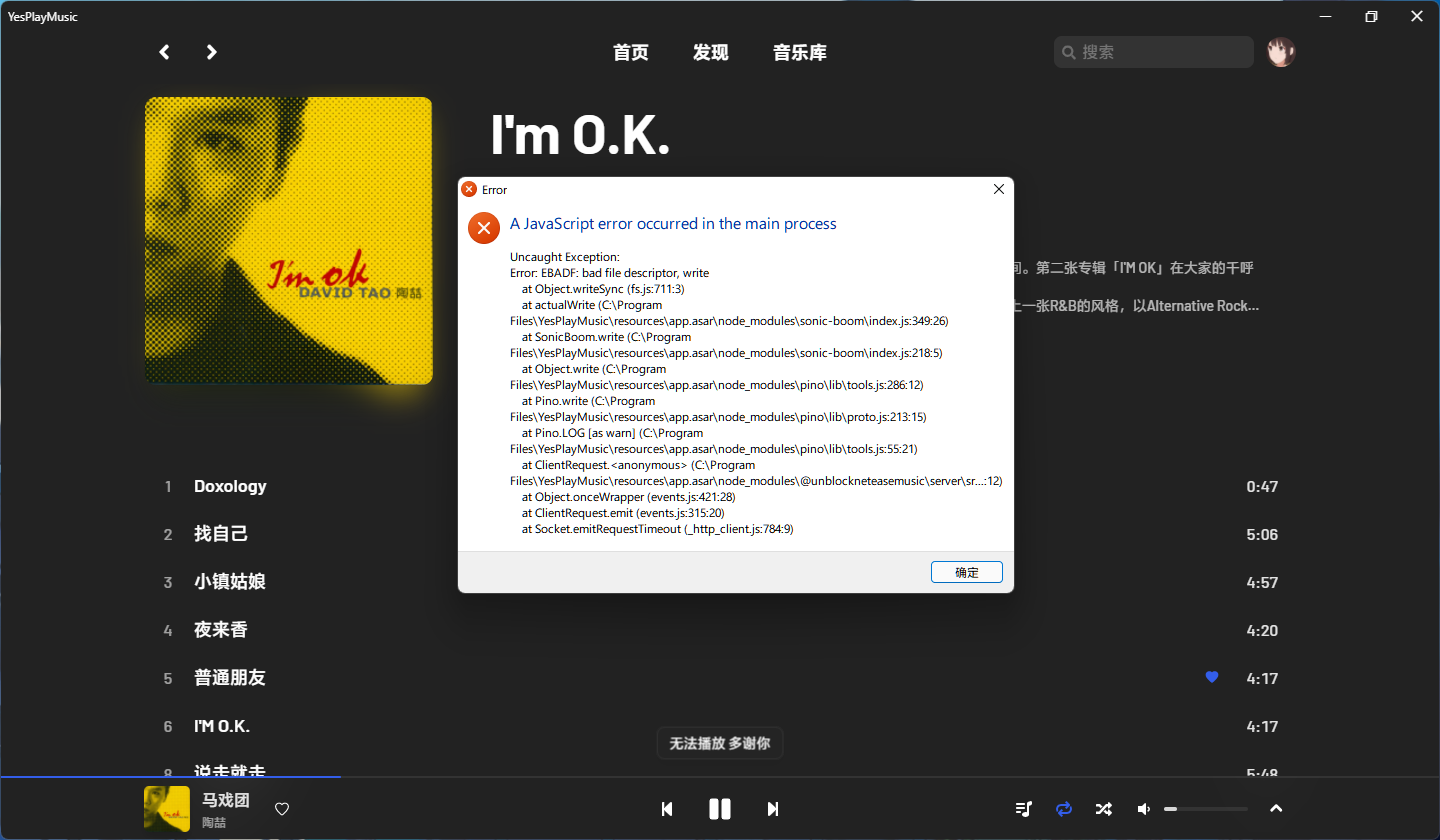The height and width of the screenshot is (840, 1440).
Task: Dismiss the 无法播放 多谢你 notification
Action: pyautogui.click(x=719, y=742)
